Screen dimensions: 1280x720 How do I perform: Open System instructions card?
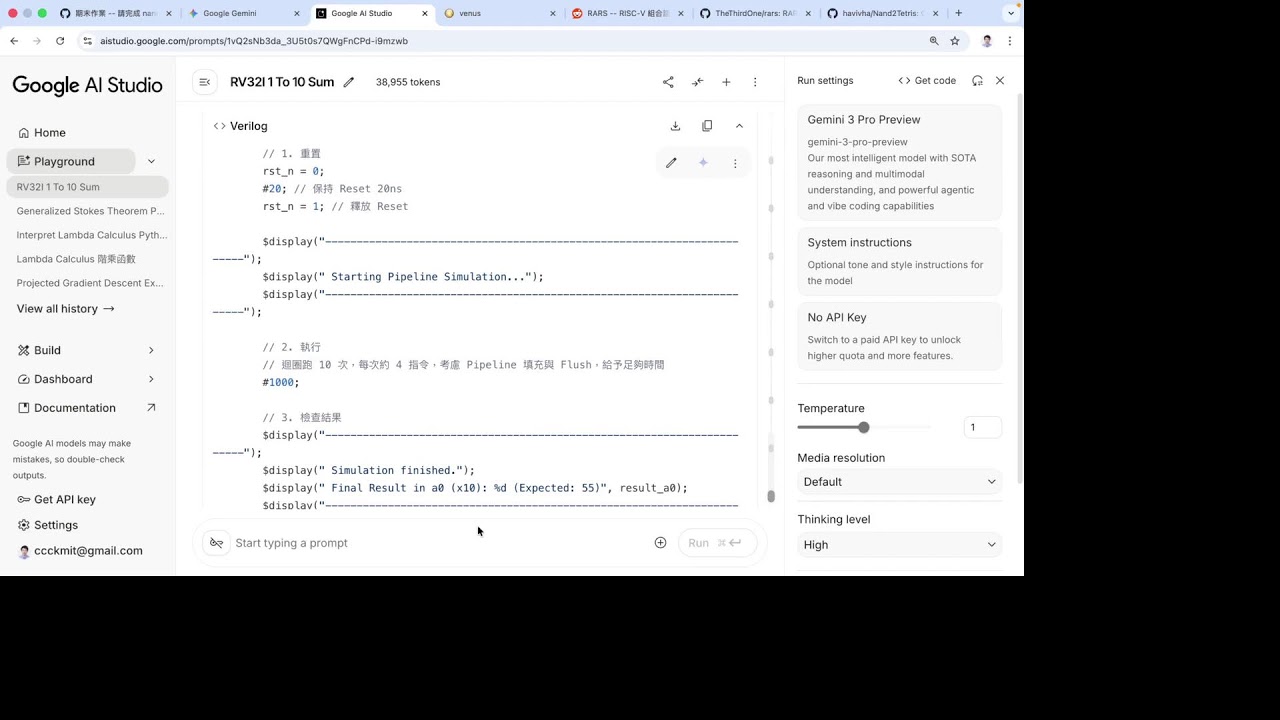(x=899, y=261)
